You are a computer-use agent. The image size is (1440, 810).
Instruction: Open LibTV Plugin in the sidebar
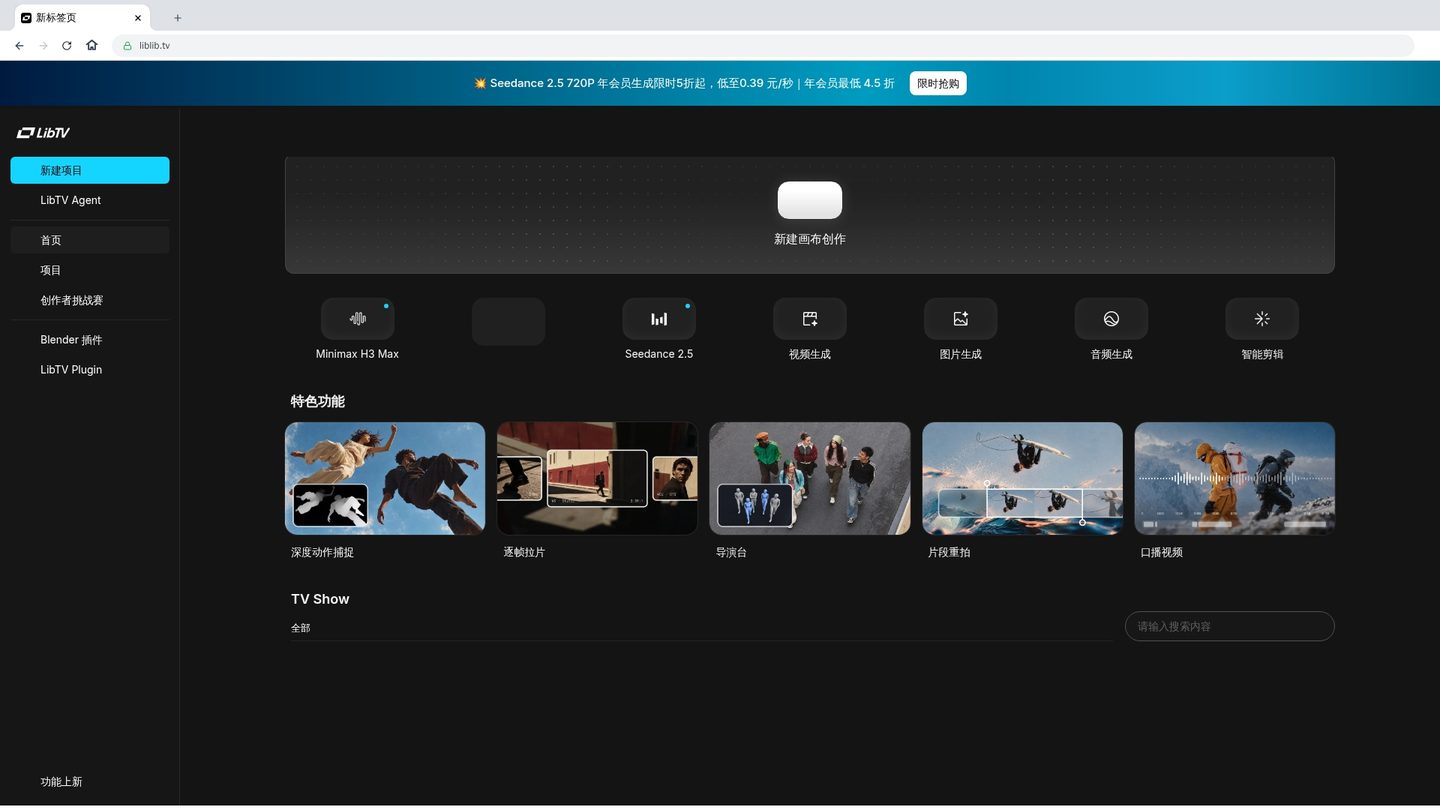click(90, 370)
